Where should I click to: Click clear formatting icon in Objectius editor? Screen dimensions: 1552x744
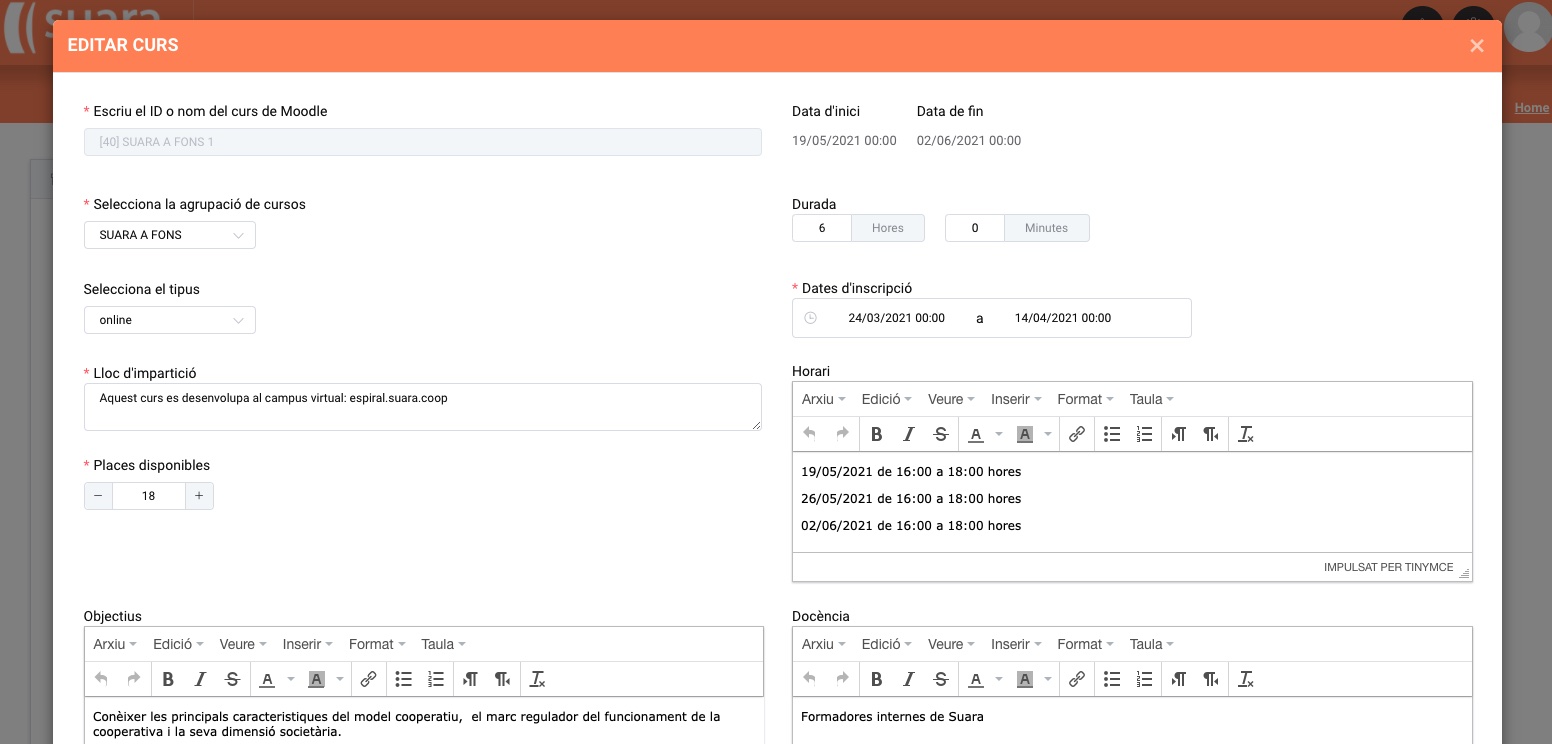pos(537,679)
